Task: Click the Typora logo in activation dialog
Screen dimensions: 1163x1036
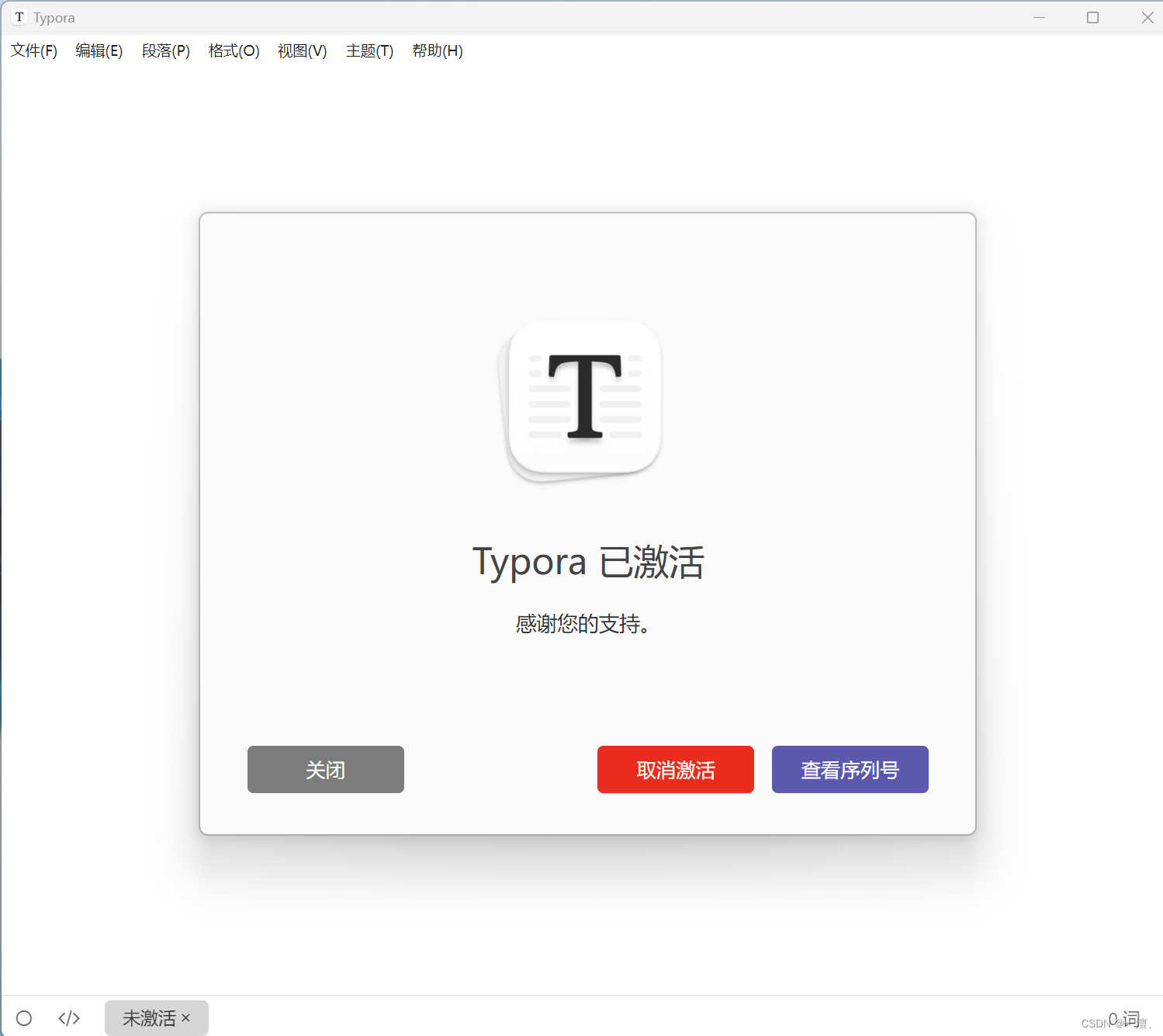Action: point(583,398)
